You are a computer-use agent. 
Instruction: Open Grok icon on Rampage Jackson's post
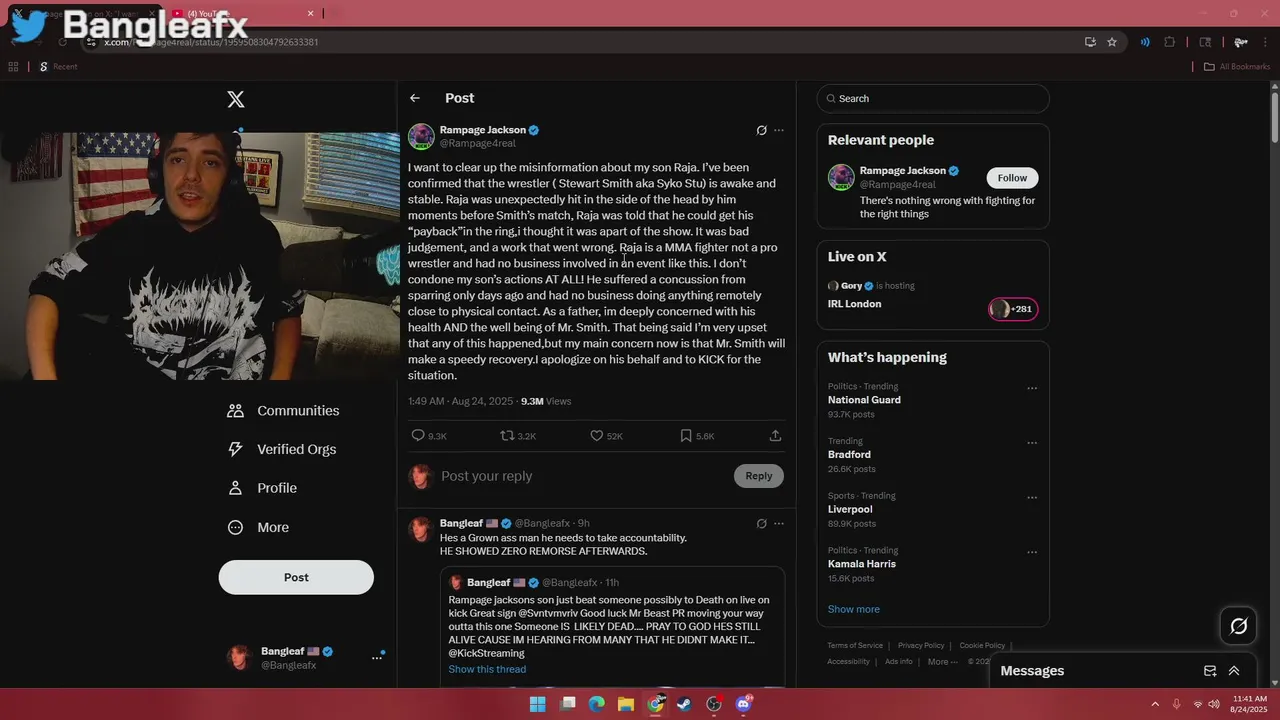761,130
